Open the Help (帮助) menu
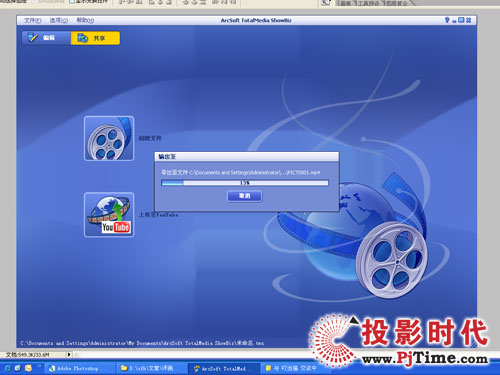The width and height of the screenshot is (500, 375). click(85, 20)
